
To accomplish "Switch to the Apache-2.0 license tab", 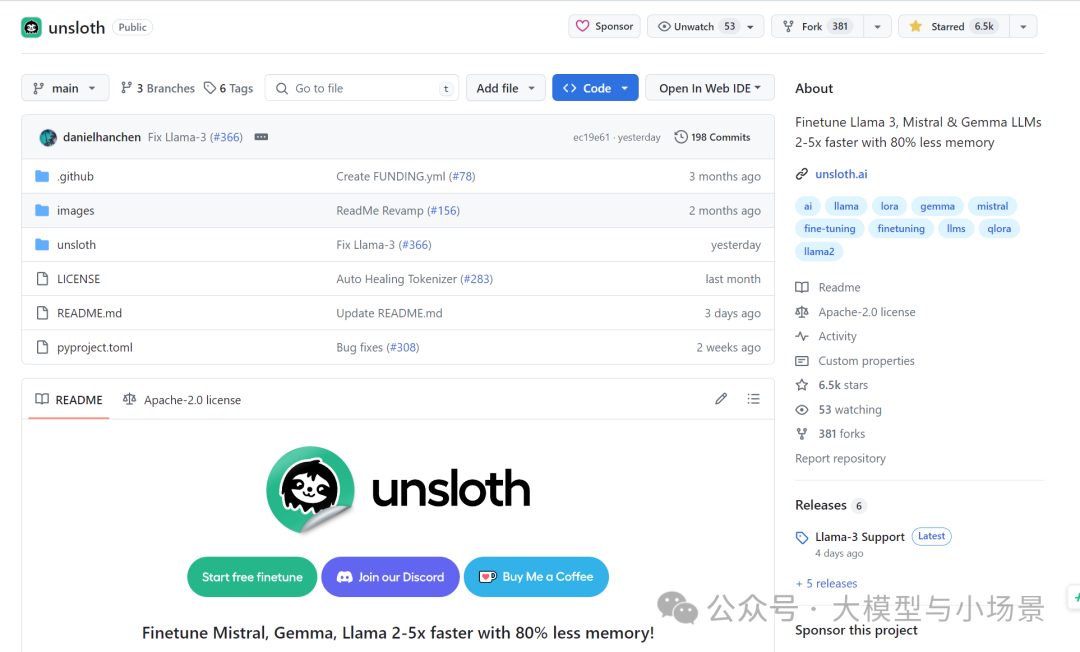I will point(182,400).
